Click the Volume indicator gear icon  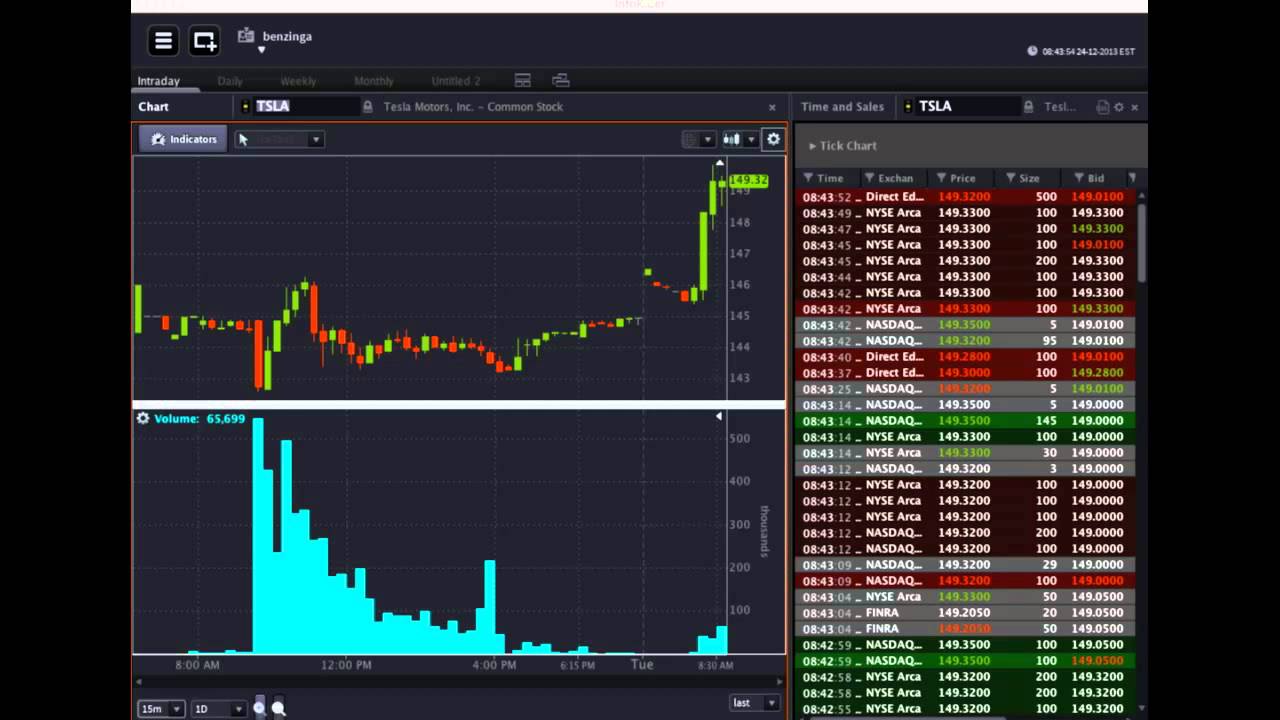coord(143,418)
